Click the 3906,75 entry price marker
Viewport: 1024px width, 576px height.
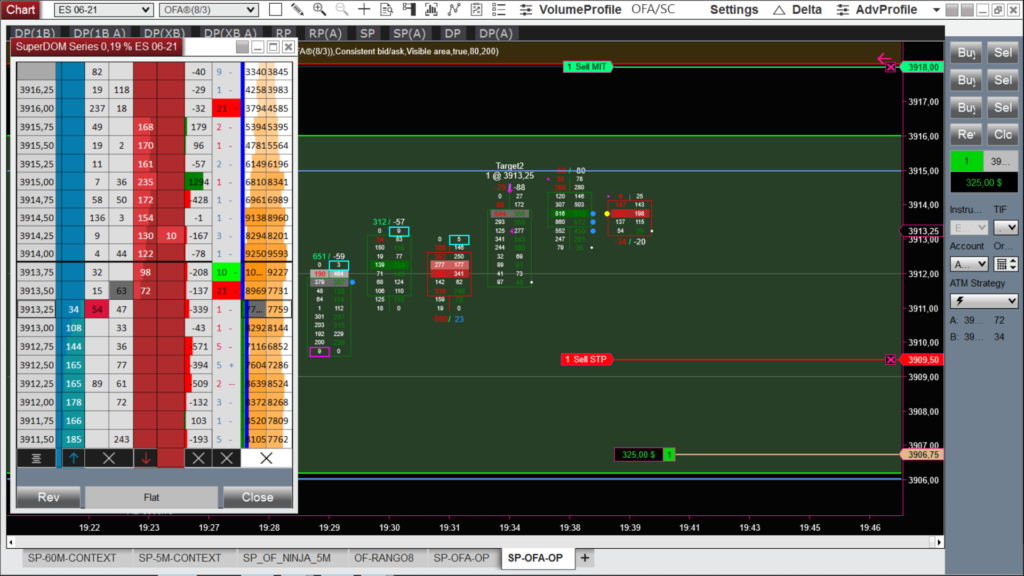[922, 455]
